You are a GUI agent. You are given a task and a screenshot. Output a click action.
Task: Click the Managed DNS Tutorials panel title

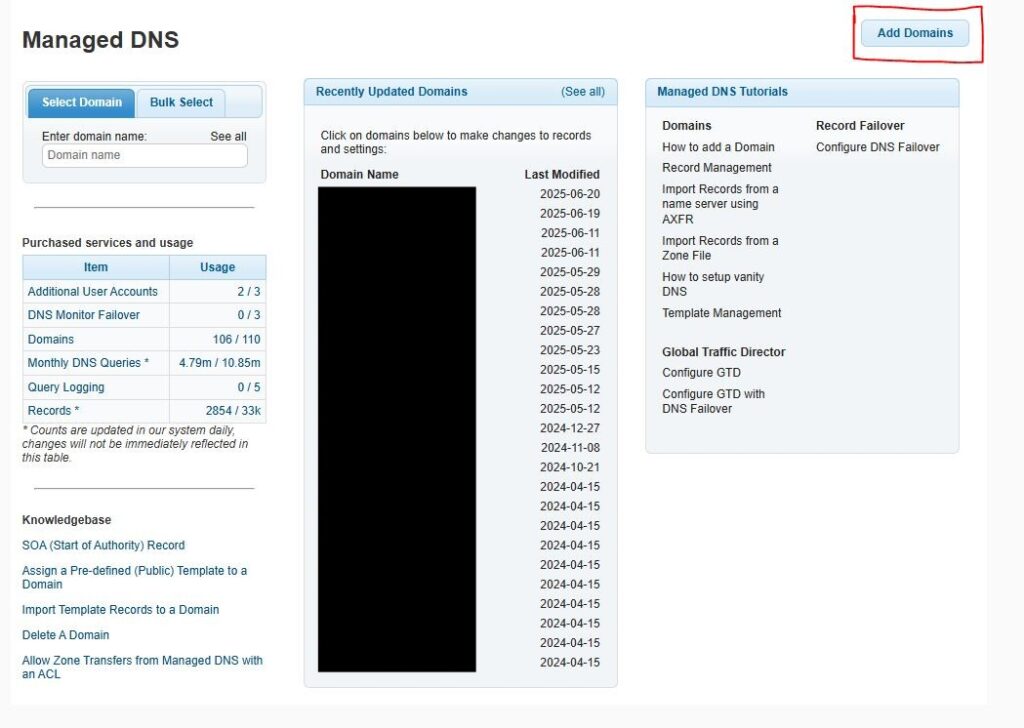(722, 91)
